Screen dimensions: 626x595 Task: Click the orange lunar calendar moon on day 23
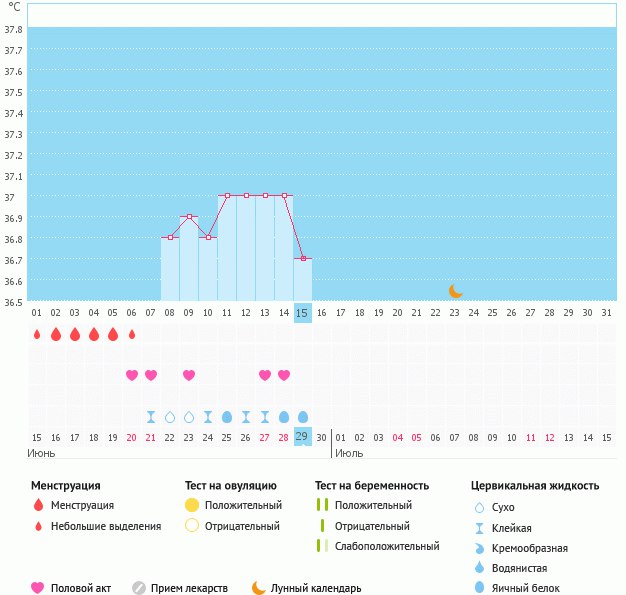point(456,291)
